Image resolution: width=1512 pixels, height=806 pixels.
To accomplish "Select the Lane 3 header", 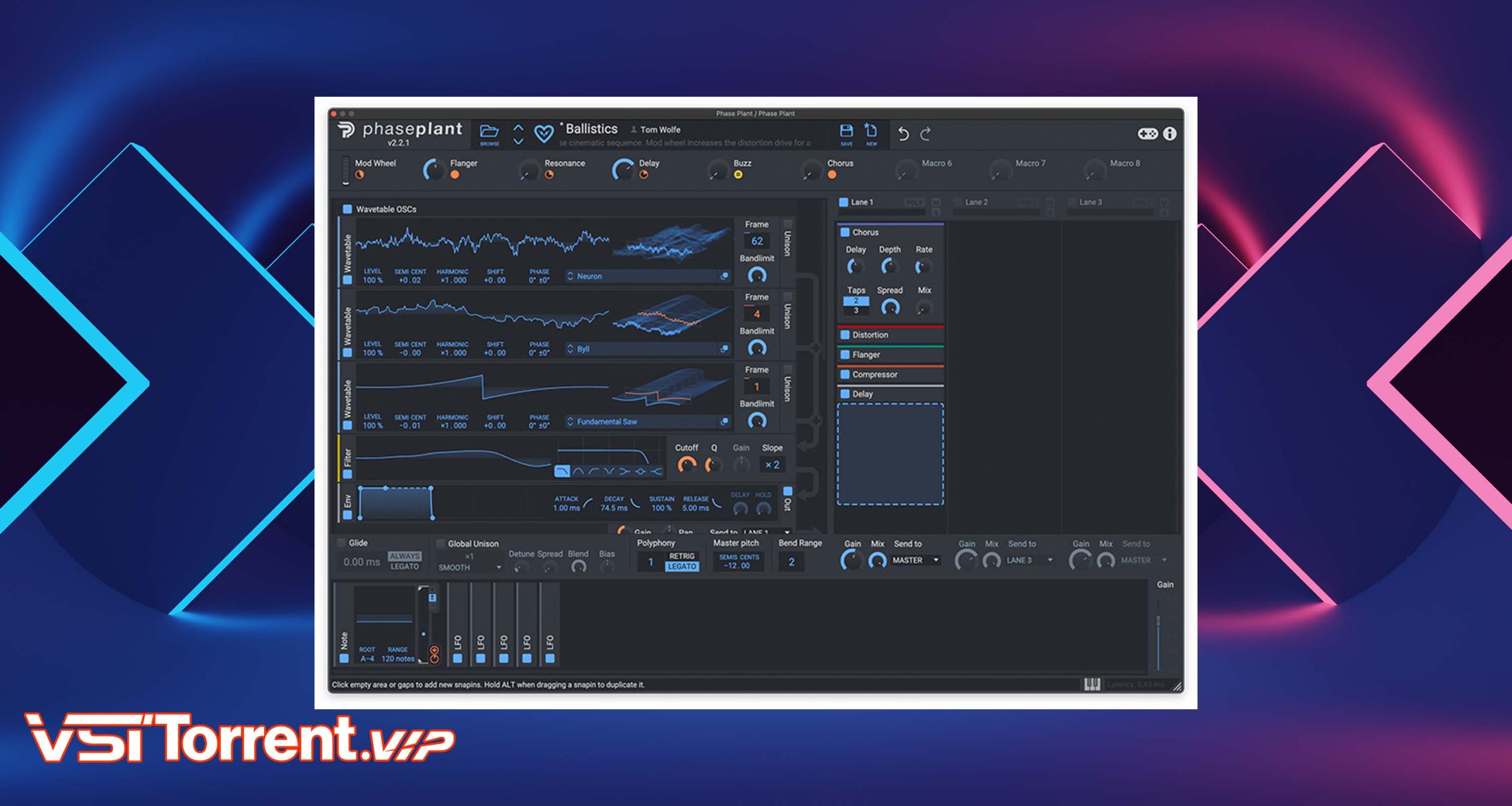I will pyautogui.click(x=1090, y=202).
